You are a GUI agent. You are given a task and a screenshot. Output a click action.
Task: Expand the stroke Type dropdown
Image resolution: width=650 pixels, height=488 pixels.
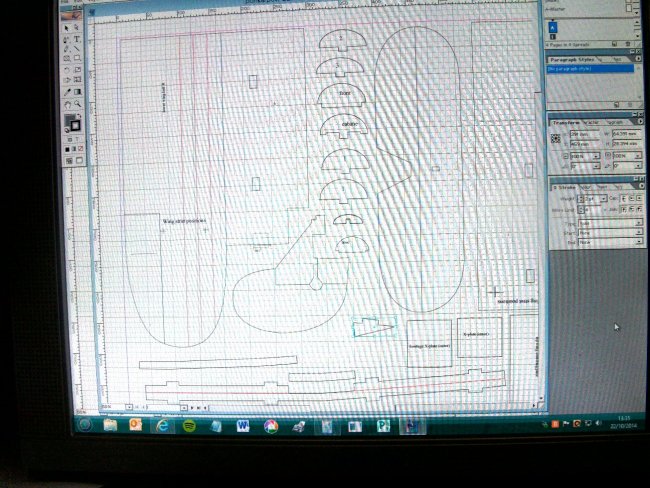point(603,225)
